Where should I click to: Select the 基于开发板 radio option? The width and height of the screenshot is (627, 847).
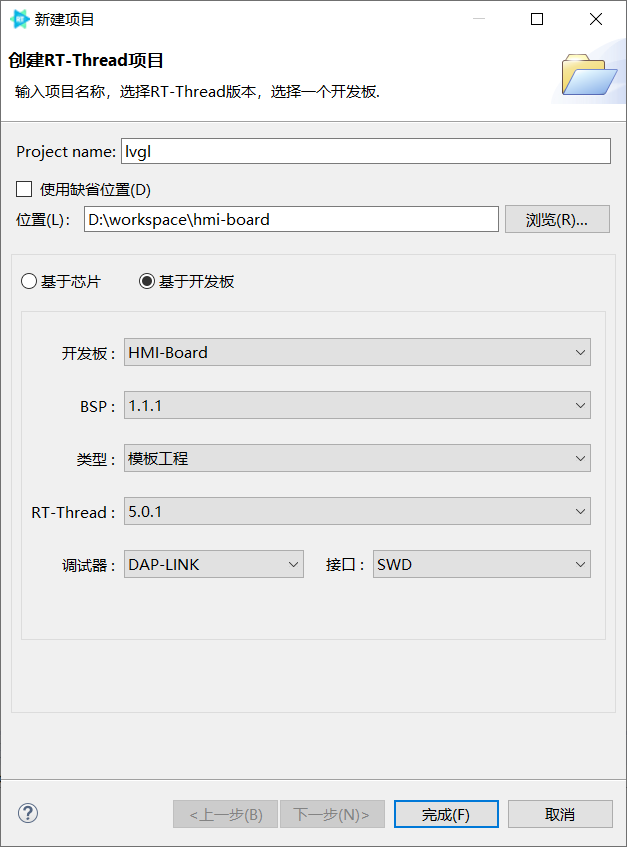point(147,282)
